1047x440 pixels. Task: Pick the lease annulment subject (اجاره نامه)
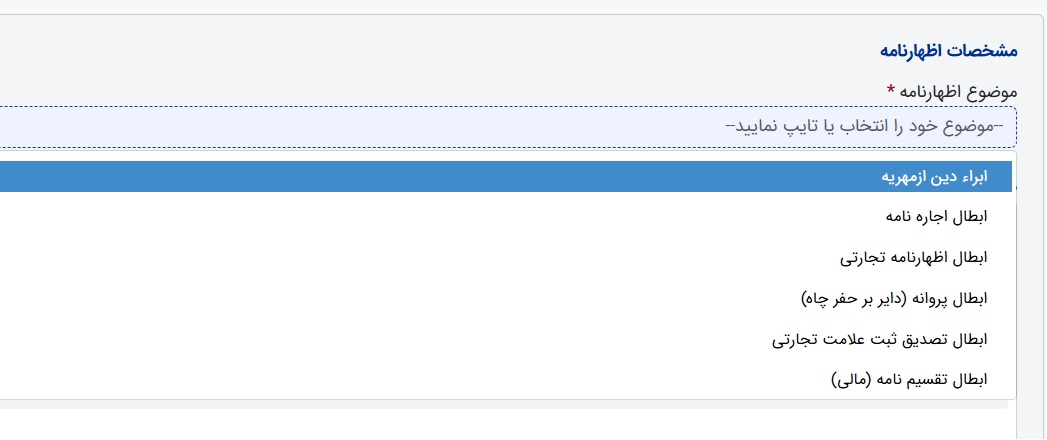coord(936,217)
